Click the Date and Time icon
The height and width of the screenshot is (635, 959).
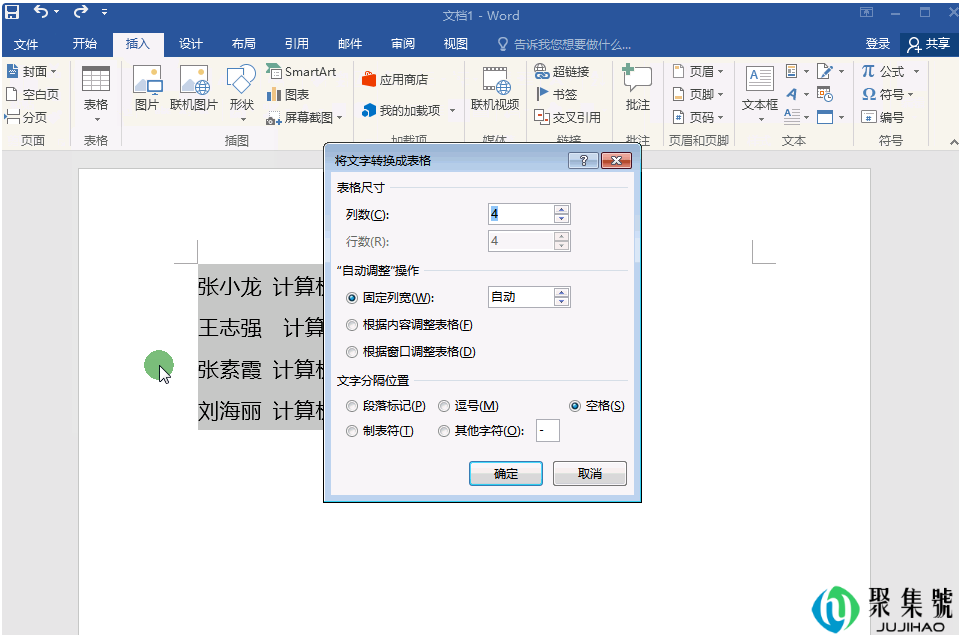pos(825,94)
